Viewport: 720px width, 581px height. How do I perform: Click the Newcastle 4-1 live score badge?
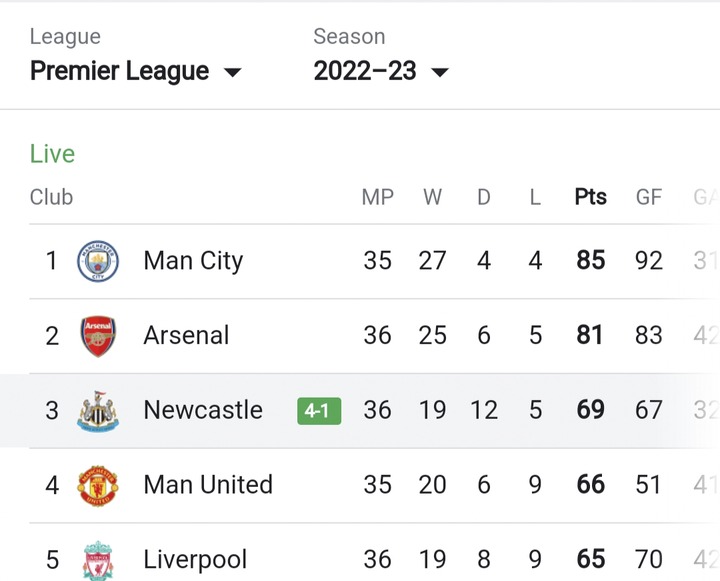pyautogui.click(x=319, y=411)
